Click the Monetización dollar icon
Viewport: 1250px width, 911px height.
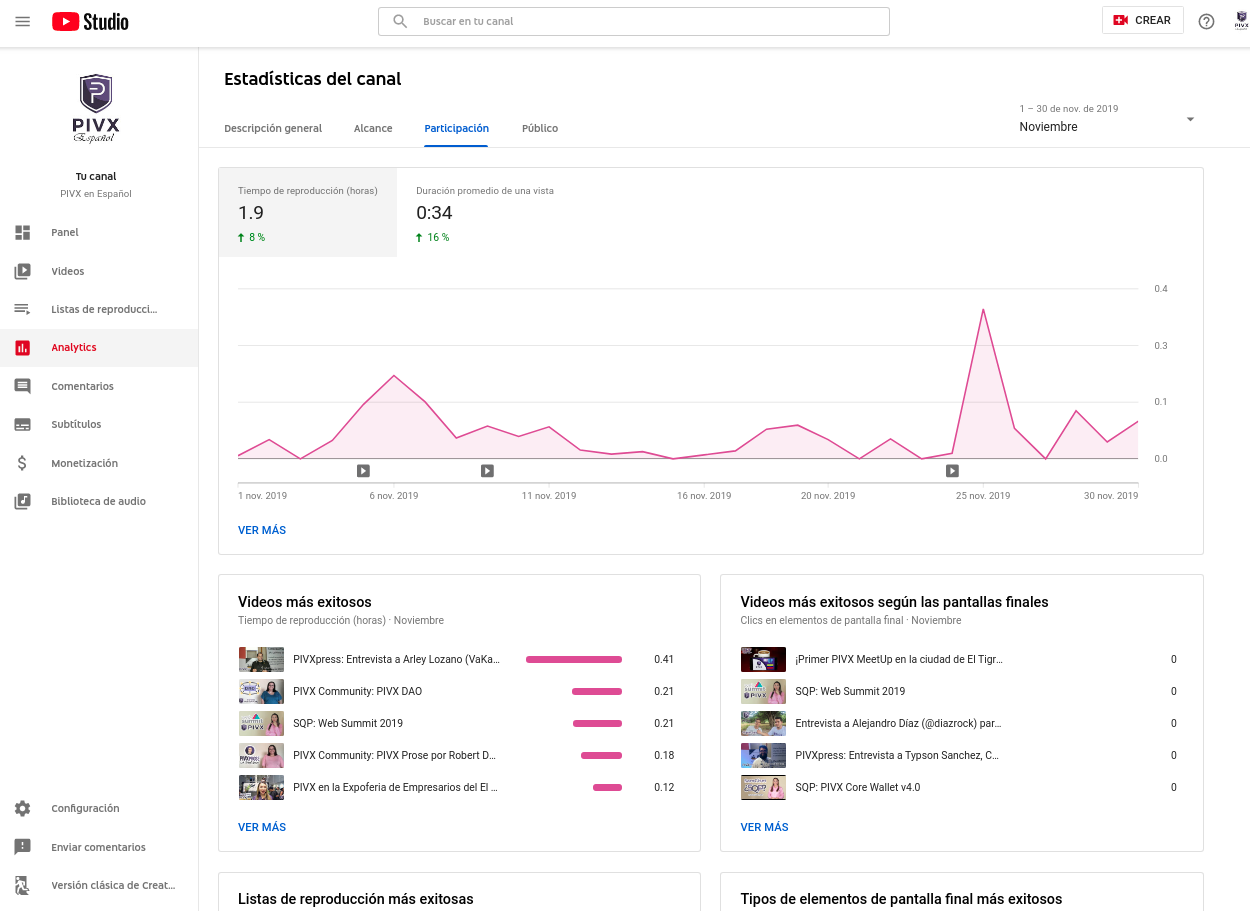(x=23, y=463)
